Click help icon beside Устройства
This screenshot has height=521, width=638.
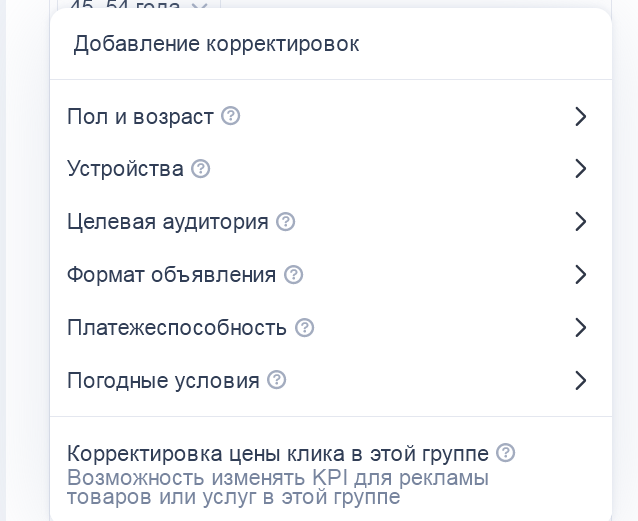click(201, 169)
